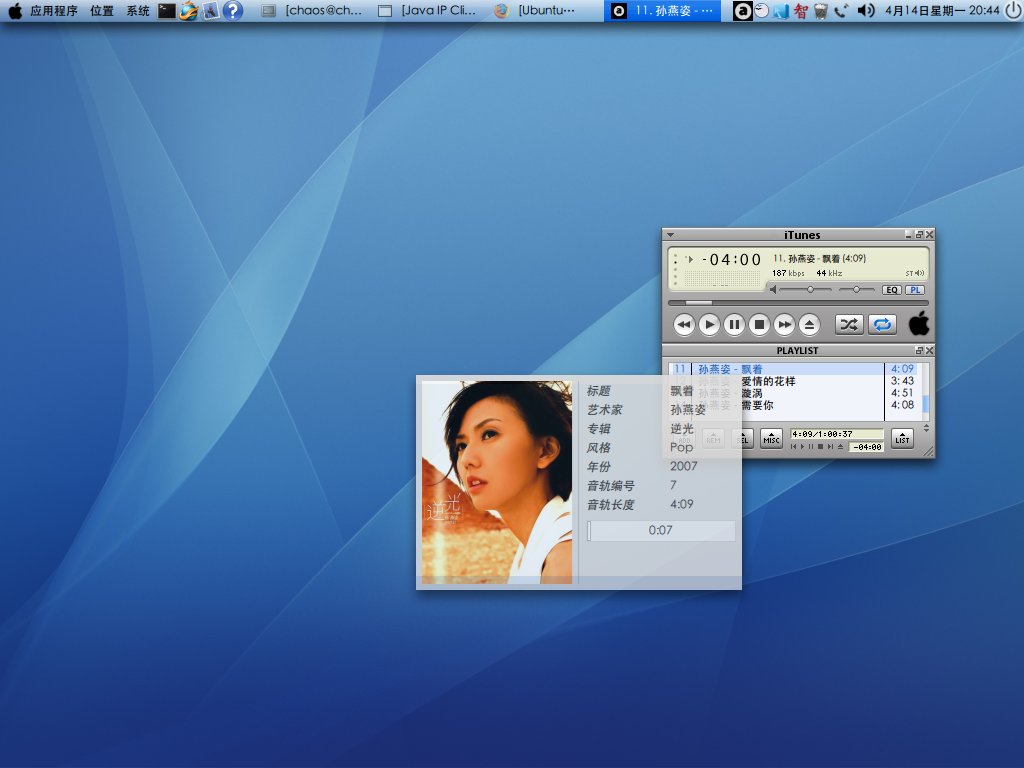Click the playlist mini pause button
The image size is (1024, 768).
[811, 447]
